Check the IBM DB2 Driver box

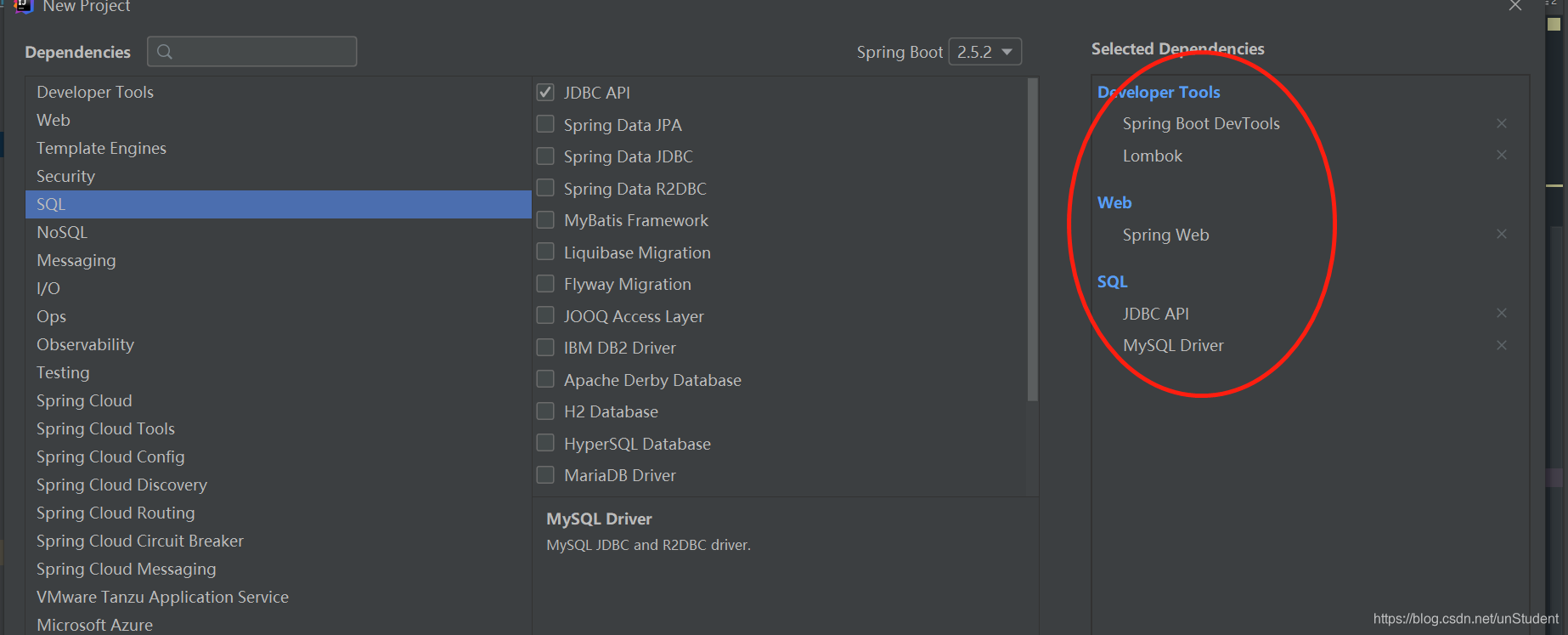pyautogui.click(x=545, y=347)
